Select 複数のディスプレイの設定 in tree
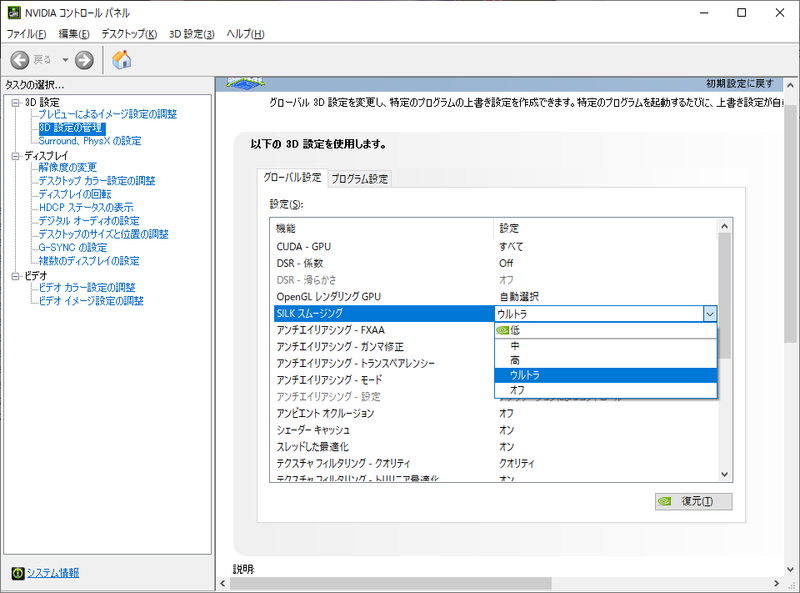The width and height of the screenshot is (800, 593). pos(89,261)
